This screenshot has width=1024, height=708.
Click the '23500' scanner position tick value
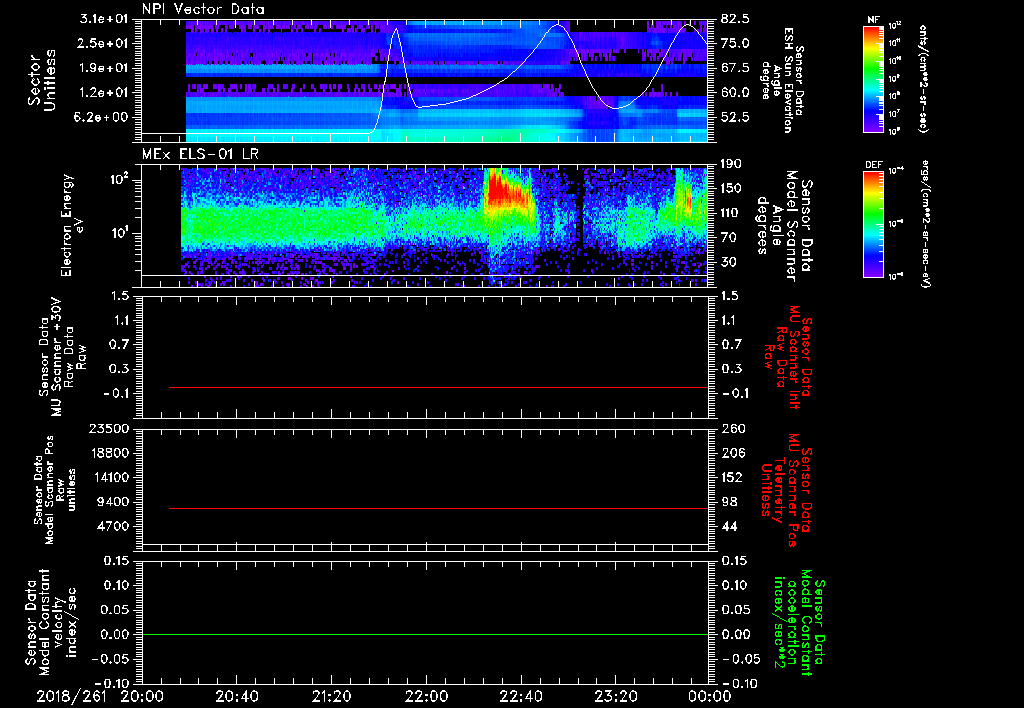[107, 428]
